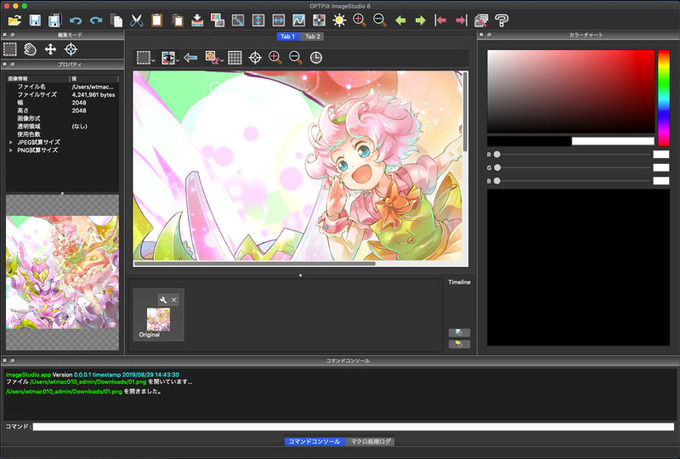Select the lasso tool in the edit mode panel
Screen dimensions: 680x459
click(30, 49)
